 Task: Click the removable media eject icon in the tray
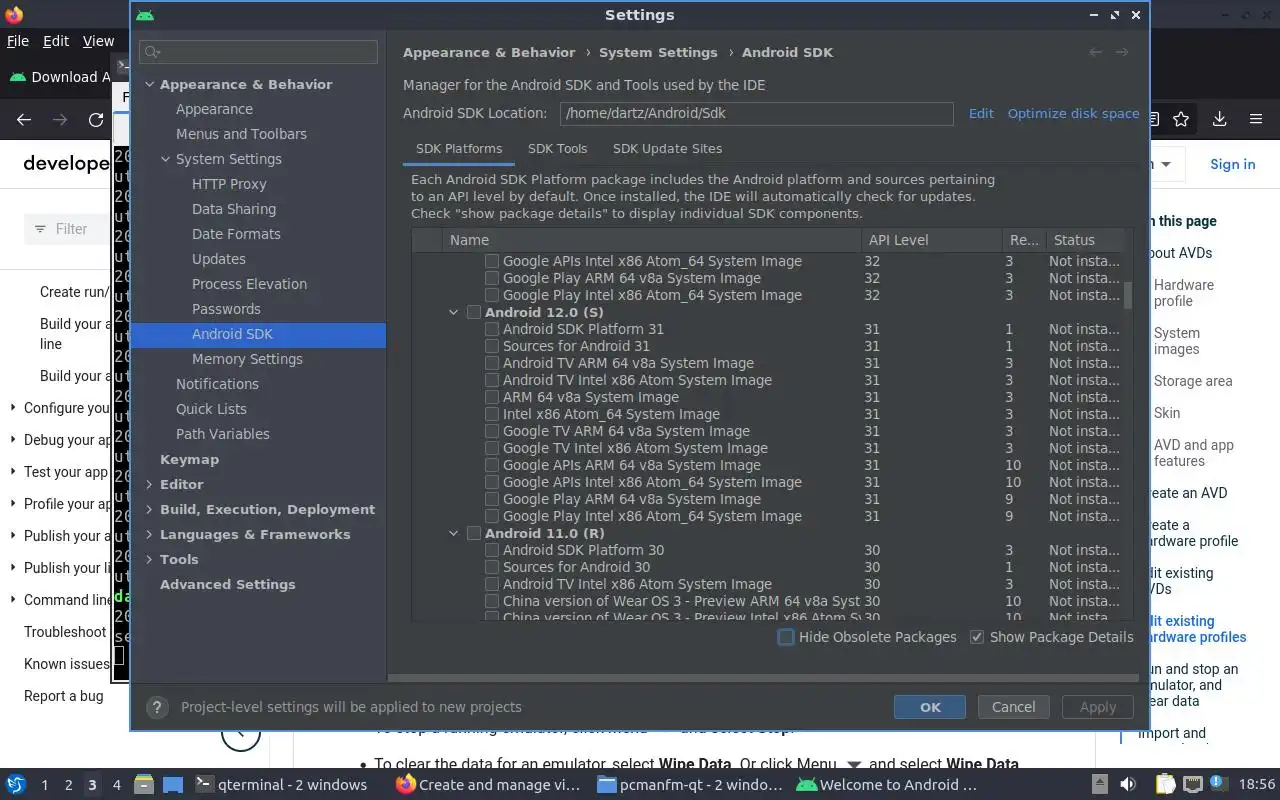[x=1099, y=785]
